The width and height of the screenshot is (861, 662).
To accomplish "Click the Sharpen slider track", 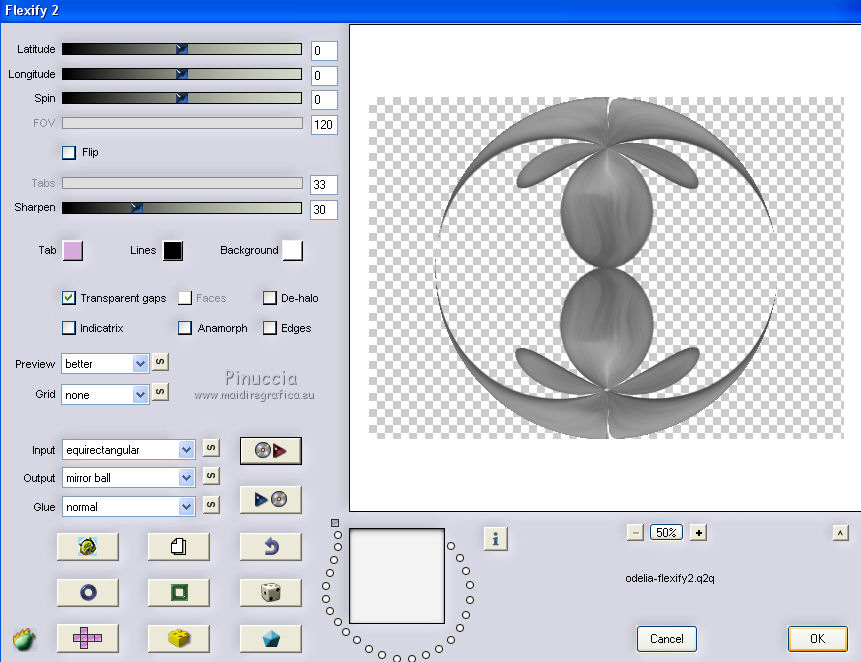I will coord(182,207).
